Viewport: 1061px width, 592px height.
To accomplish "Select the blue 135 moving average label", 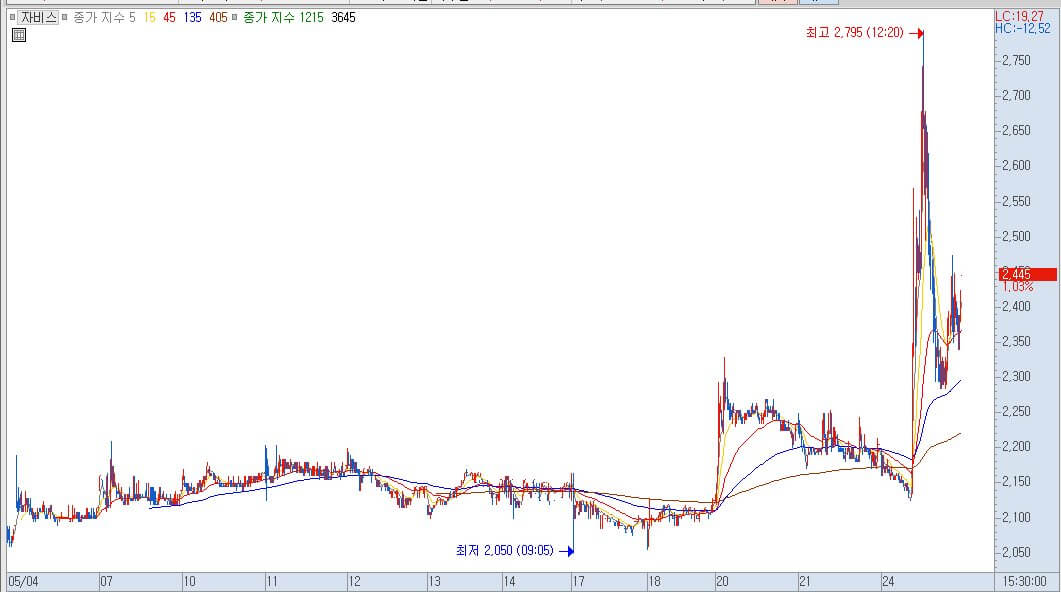I will tap(192, 18).
